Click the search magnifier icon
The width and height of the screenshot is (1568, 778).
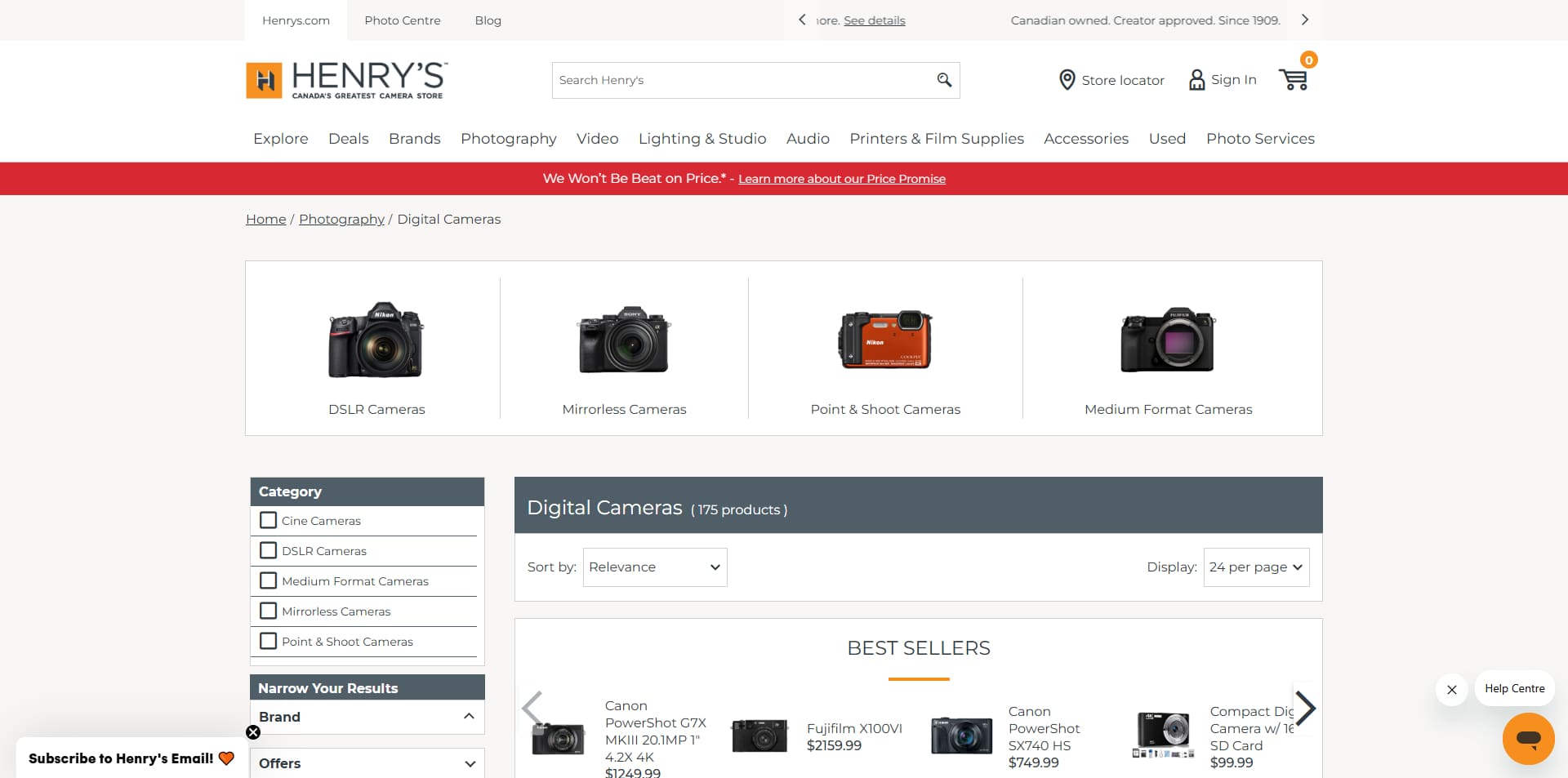point(944,80)
